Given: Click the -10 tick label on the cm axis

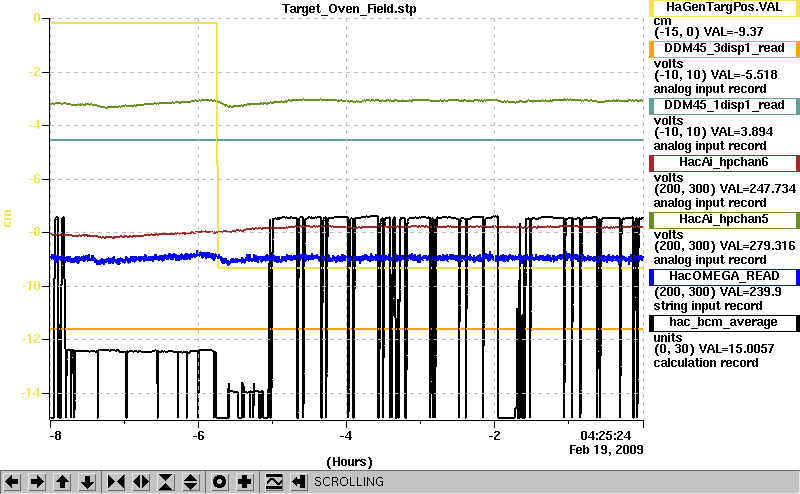Looking at the screenshot, I should (31, 285).
